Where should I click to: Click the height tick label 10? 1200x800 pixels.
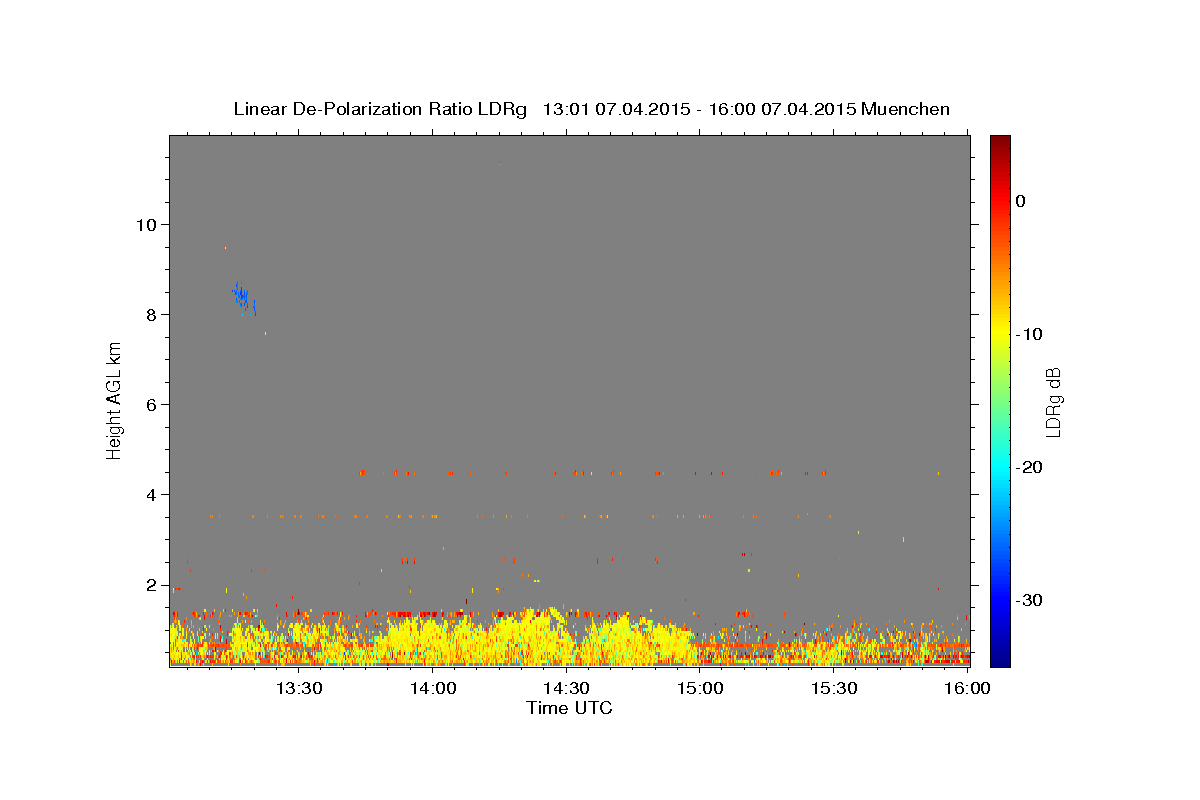tap(146, 224)
